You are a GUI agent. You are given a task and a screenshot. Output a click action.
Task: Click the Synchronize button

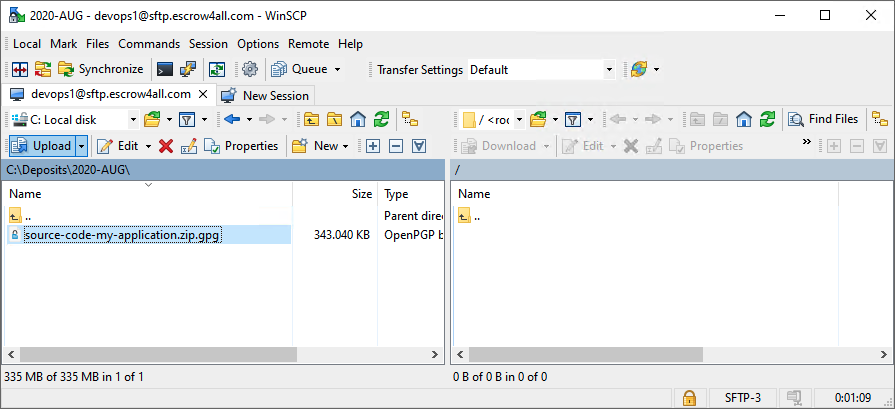coord(101,70)
